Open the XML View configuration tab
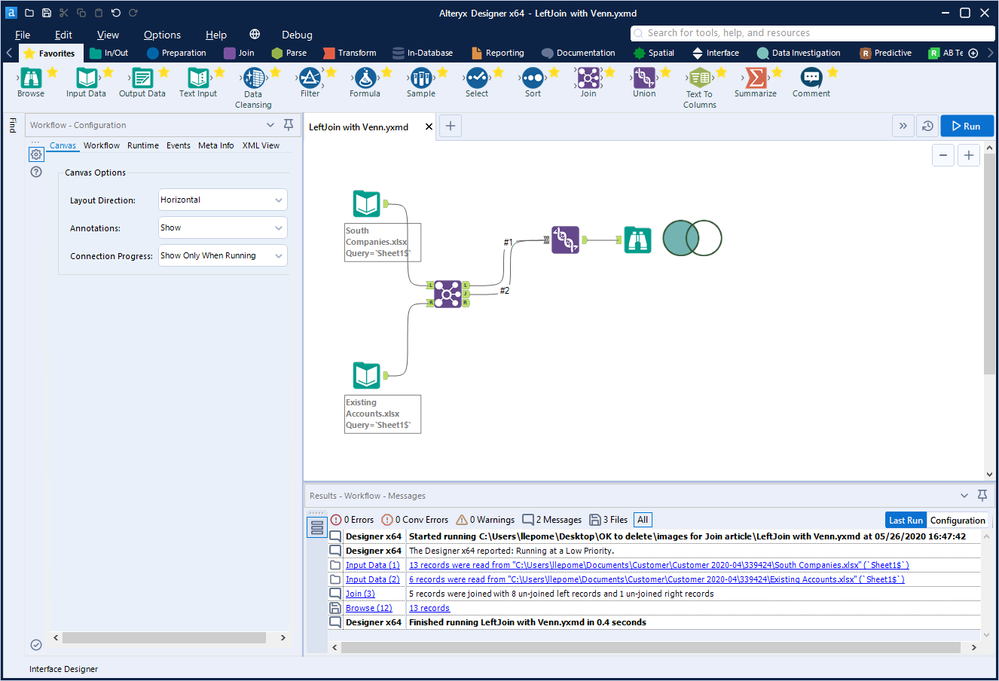The height and width of the screenshot is (681, 999). [261, 145]
